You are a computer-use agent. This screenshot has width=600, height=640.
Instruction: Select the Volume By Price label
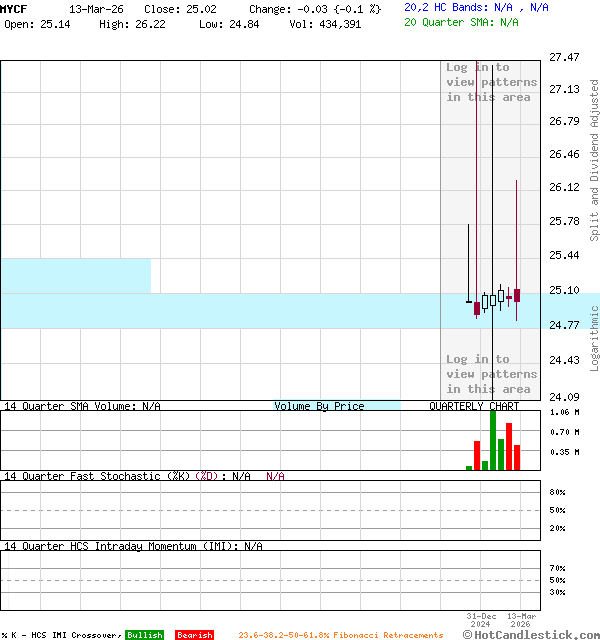pyautogui.click(x=319, y=406)
